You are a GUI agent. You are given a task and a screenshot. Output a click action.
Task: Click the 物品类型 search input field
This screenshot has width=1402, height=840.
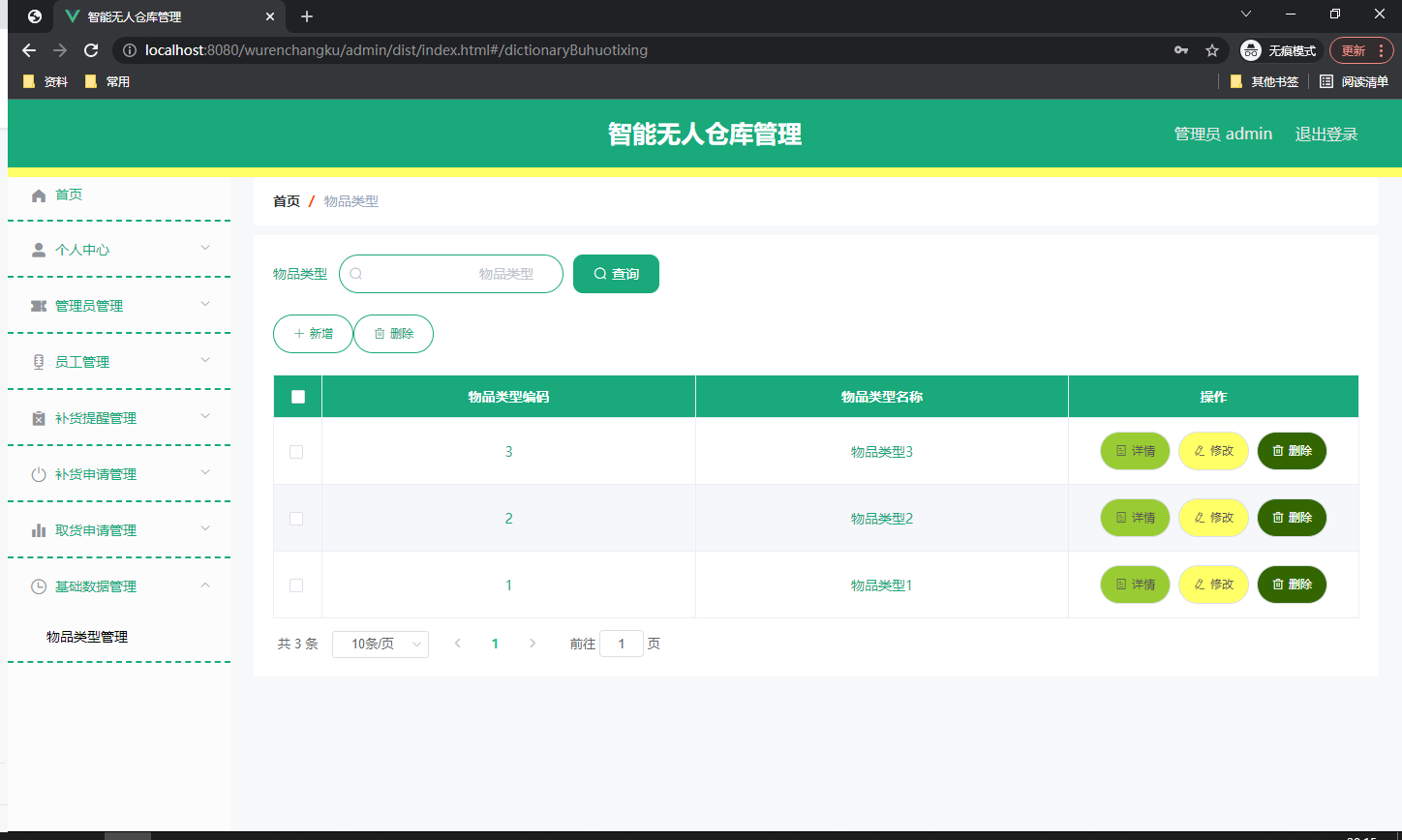coord(451,274)
